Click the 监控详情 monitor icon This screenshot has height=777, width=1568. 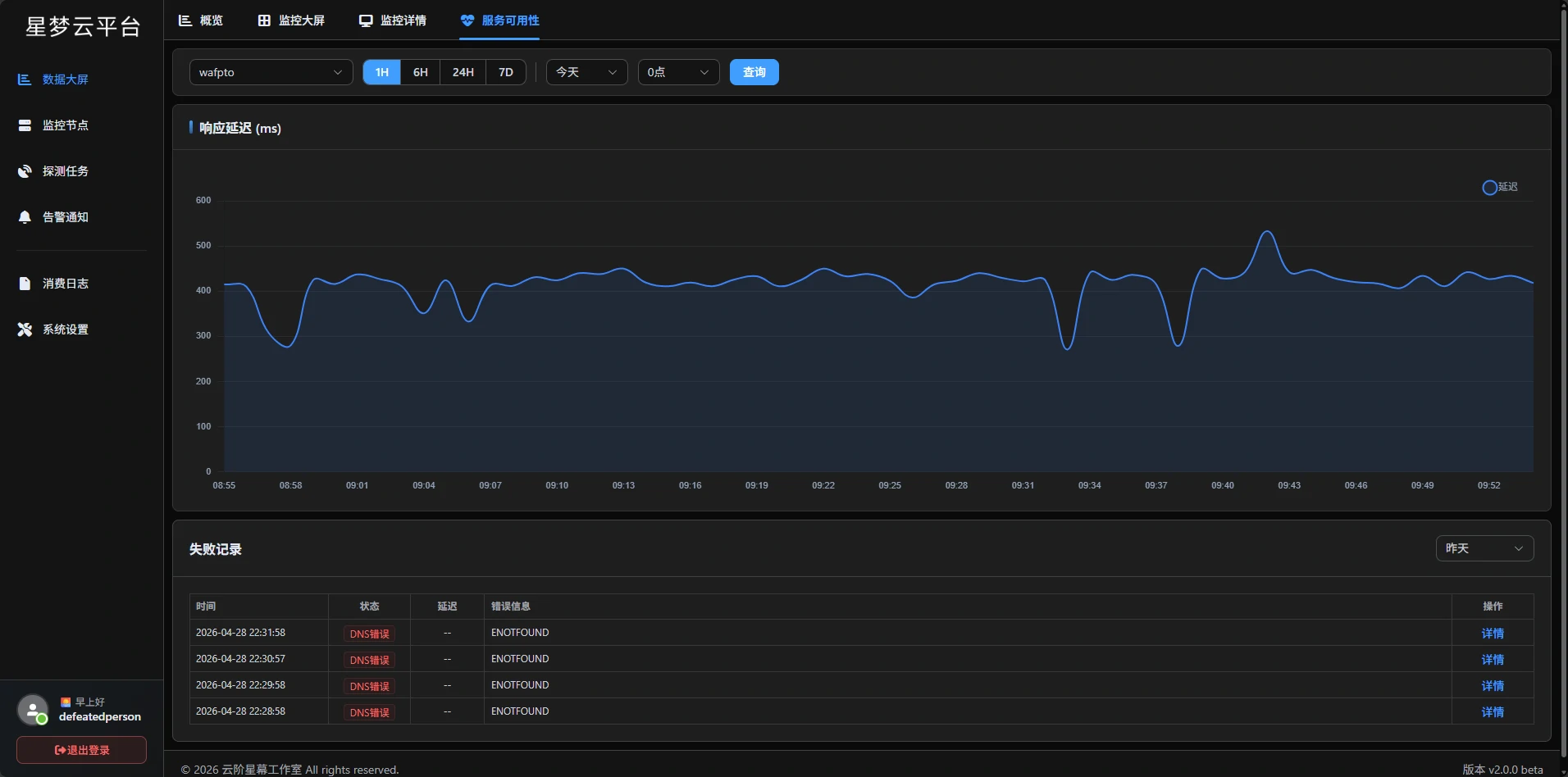(x=366, y=20)
